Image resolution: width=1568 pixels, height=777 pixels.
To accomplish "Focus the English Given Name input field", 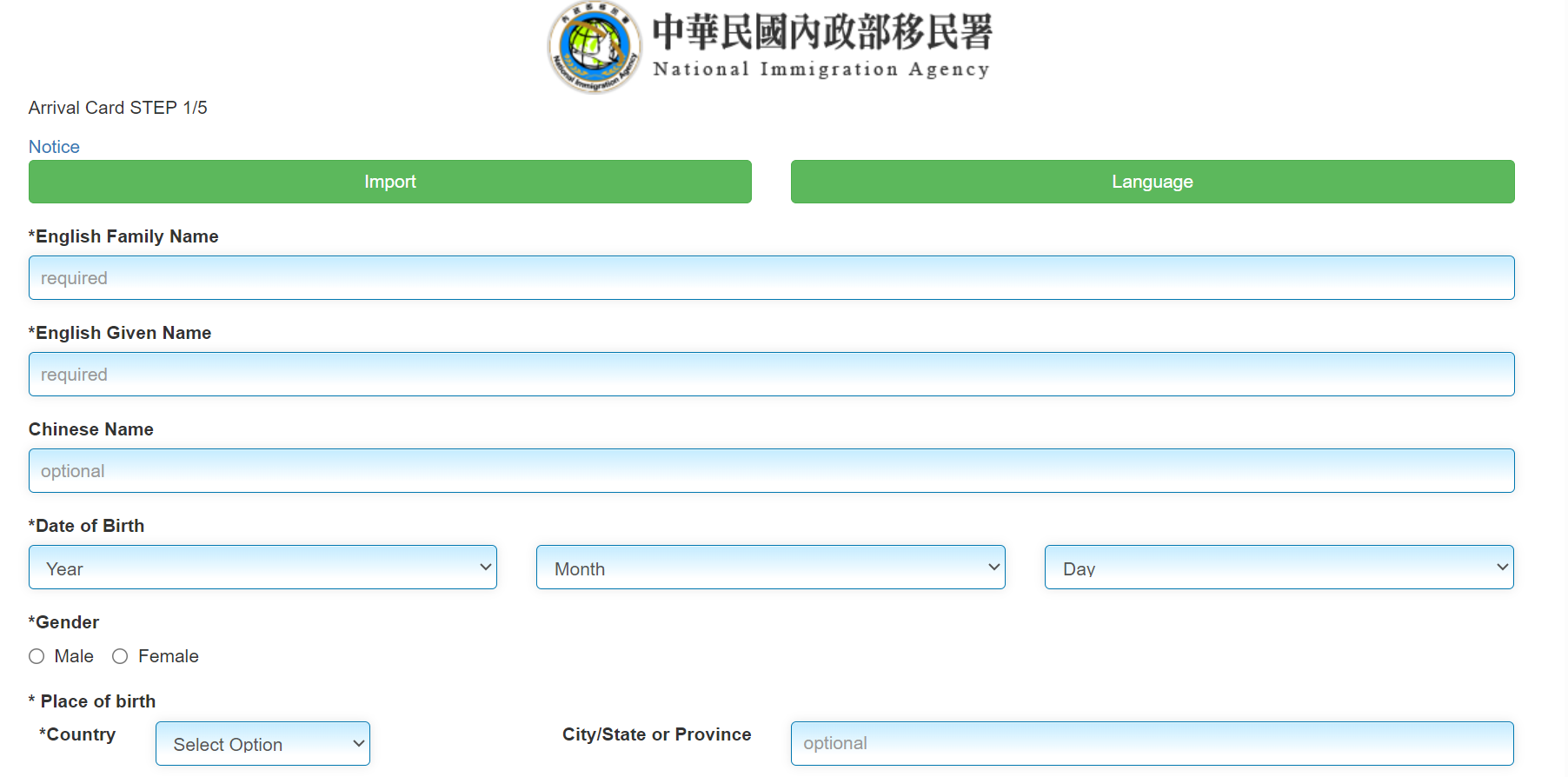I will point(771,375).
